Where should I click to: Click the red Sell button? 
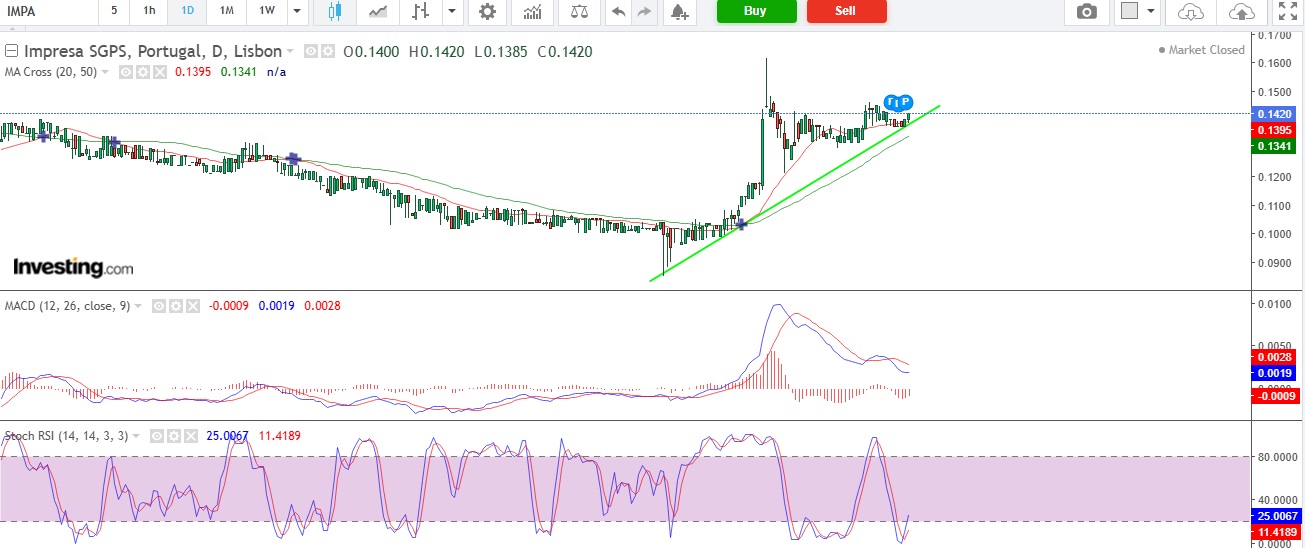tap(846, 11)
